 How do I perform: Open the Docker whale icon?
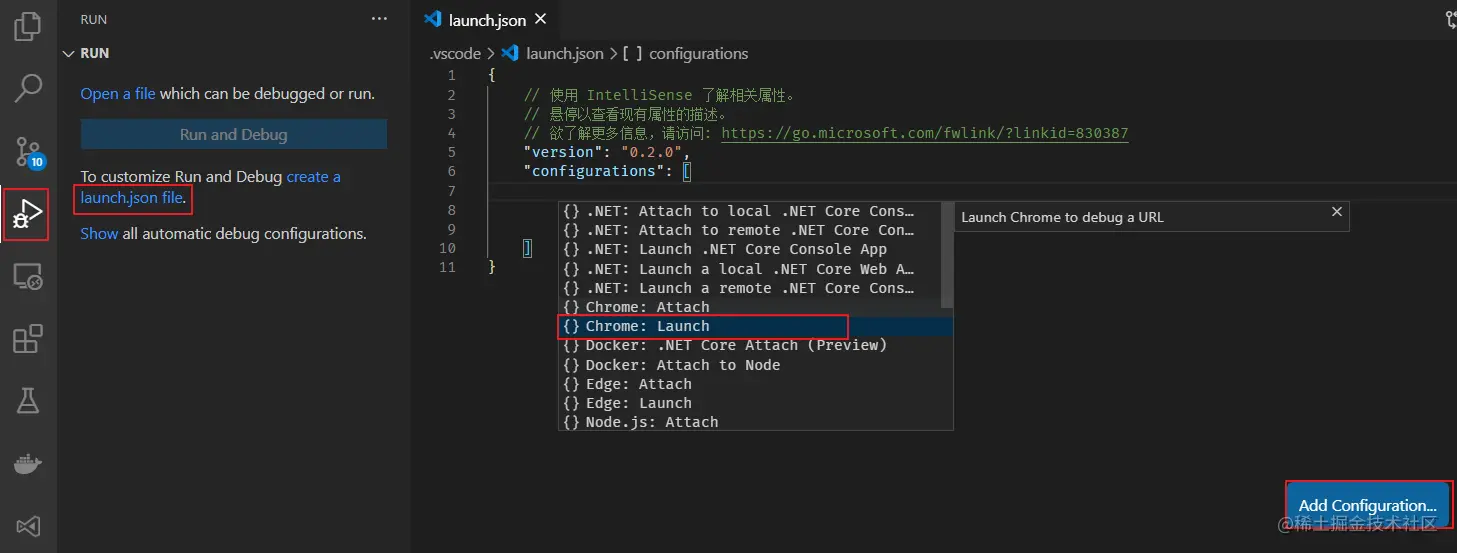pyautogui.click(x=28, y=464)
